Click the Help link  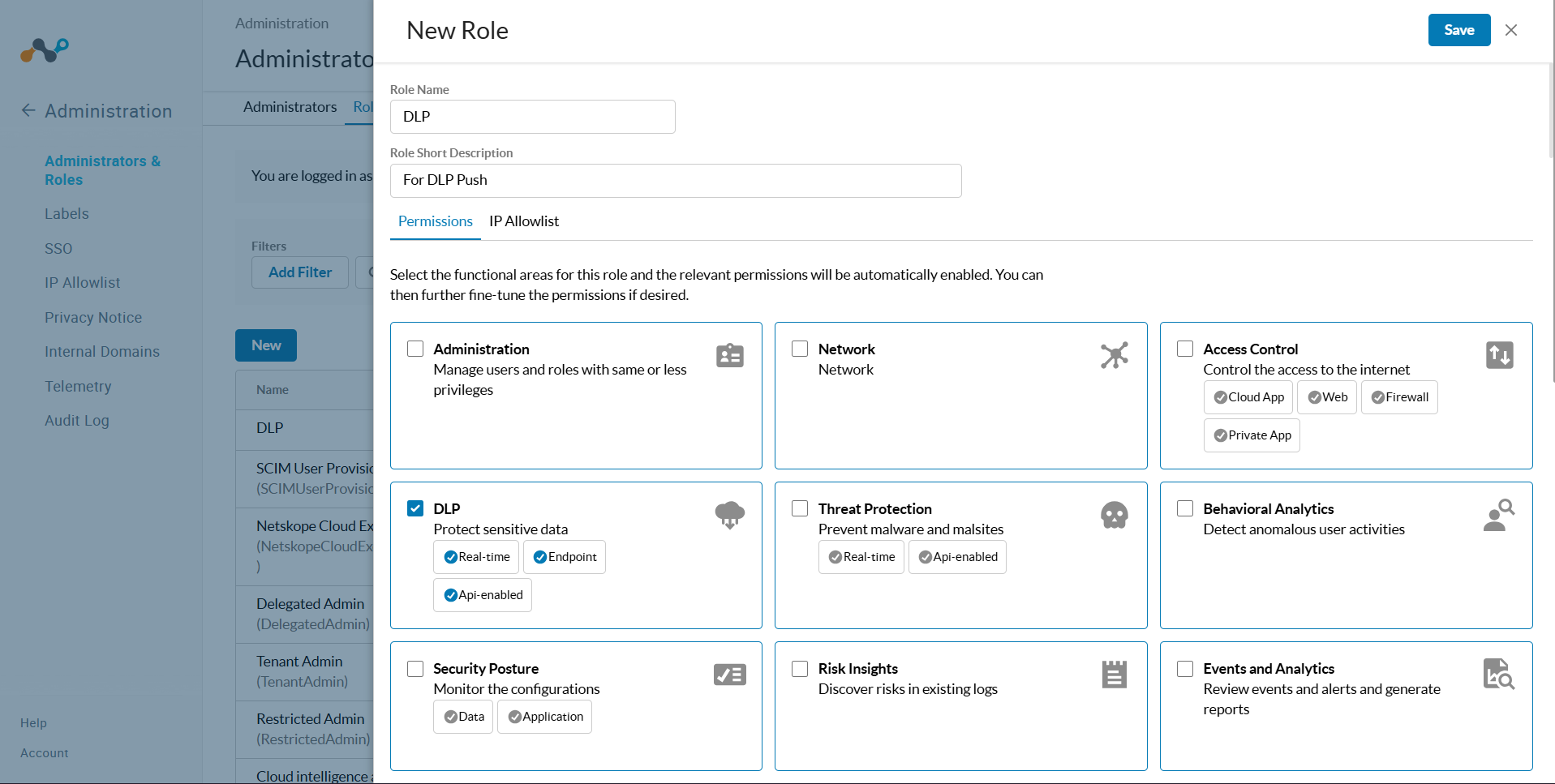[x=33, y=723]
